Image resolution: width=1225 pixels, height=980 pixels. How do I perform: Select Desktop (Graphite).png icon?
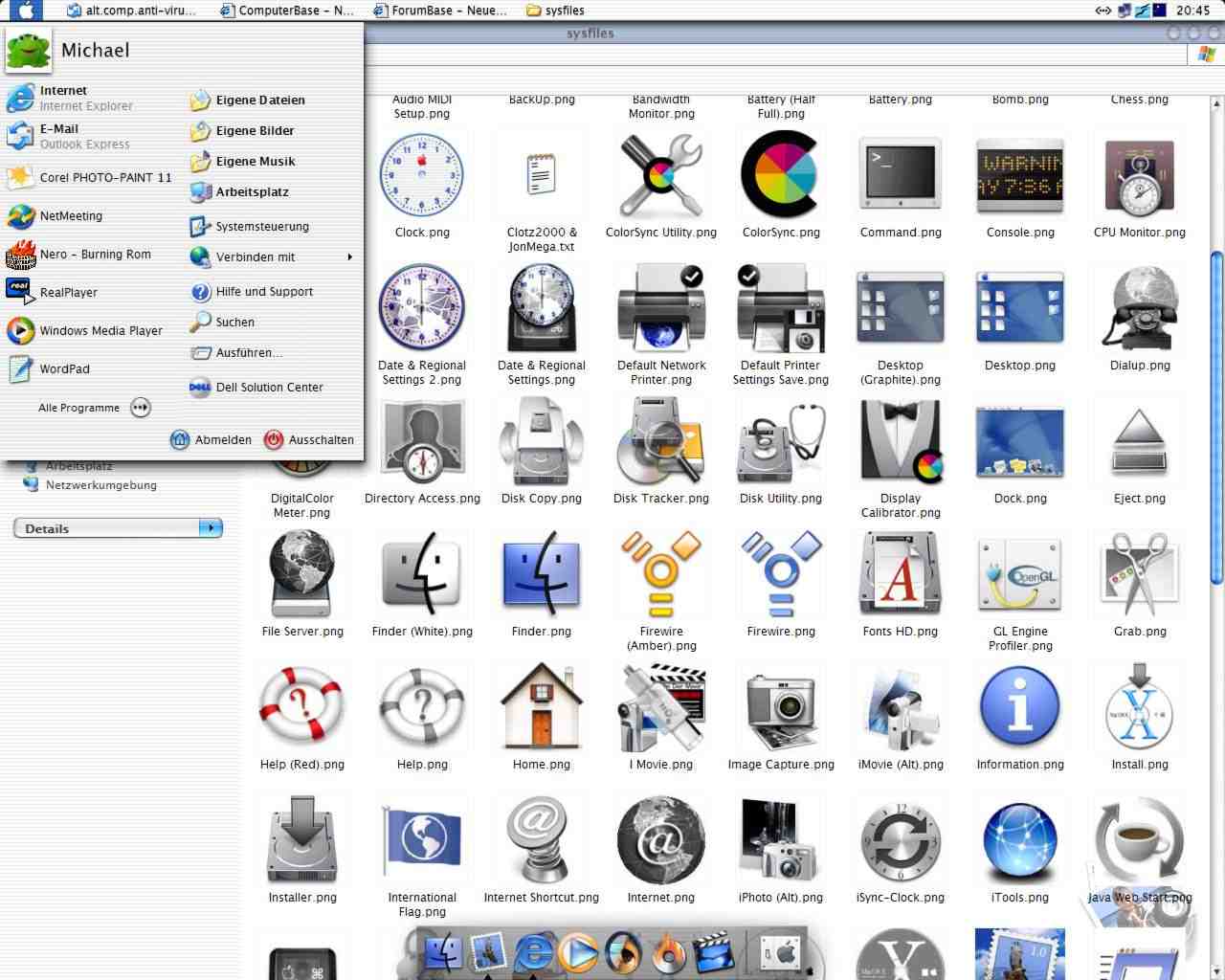click(901, 308)
